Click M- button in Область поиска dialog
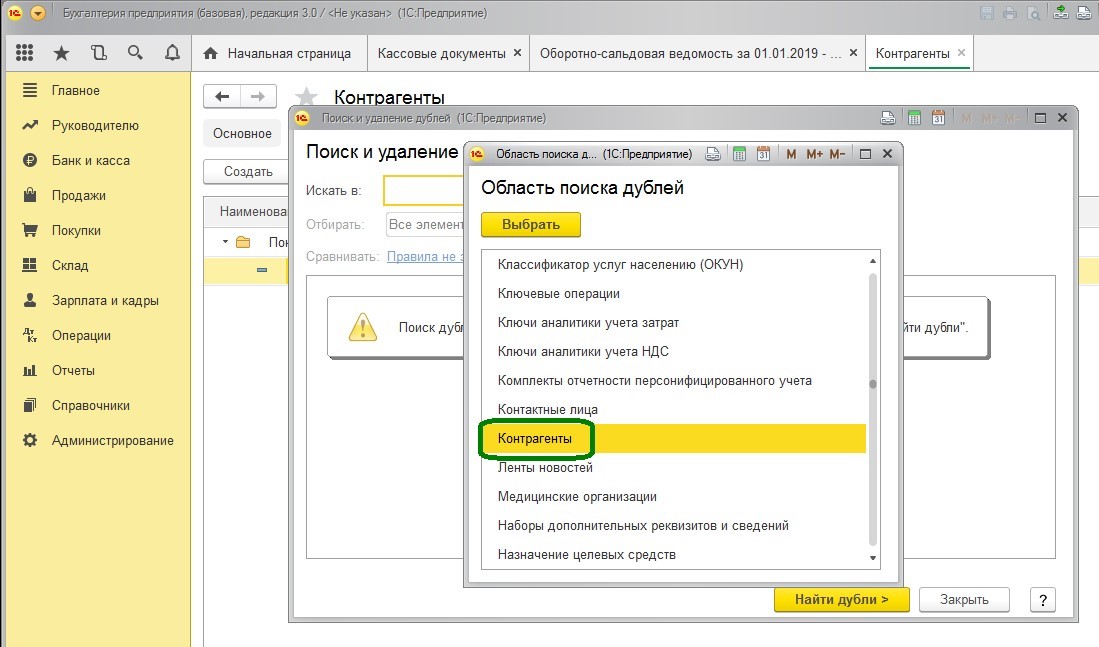The height and width of the screenshot is (647, 1099). [x=838, y=154]
